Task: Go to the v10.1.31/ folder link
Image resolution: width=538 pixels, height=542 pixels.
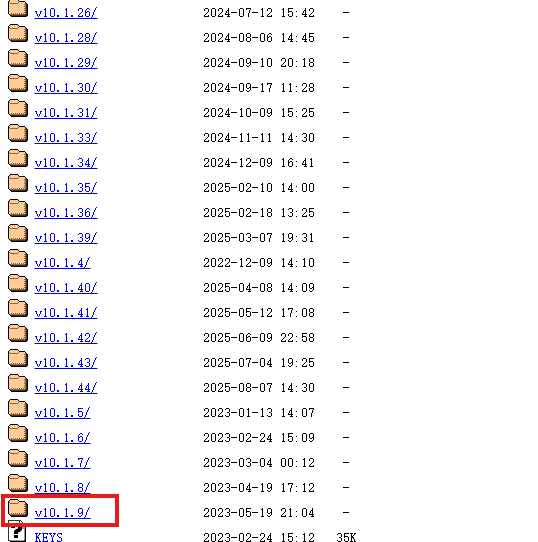Action: [66, 113]
